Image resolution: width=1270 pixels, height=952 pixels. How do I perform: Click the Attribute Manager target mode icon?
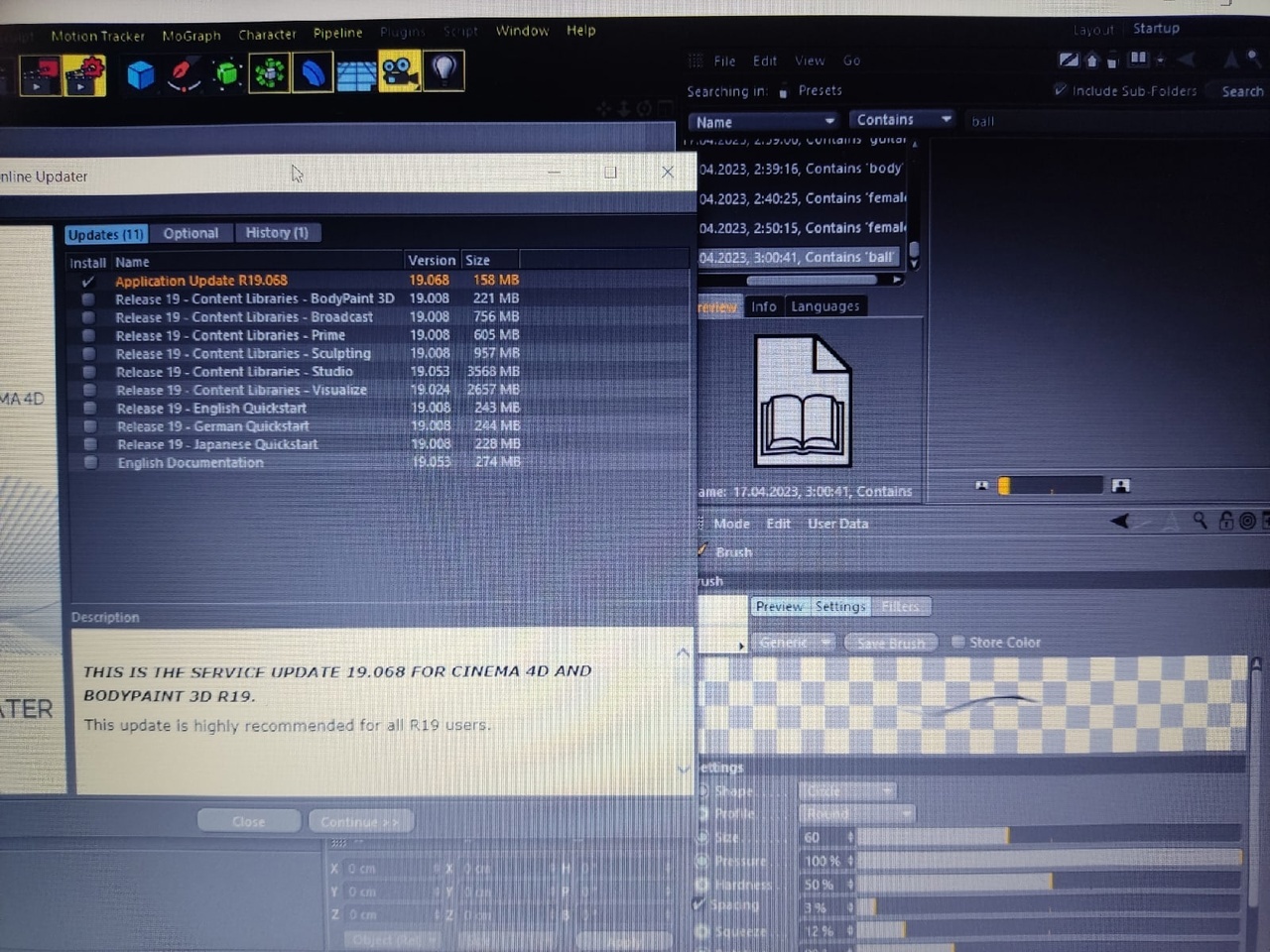point(1247,521)
